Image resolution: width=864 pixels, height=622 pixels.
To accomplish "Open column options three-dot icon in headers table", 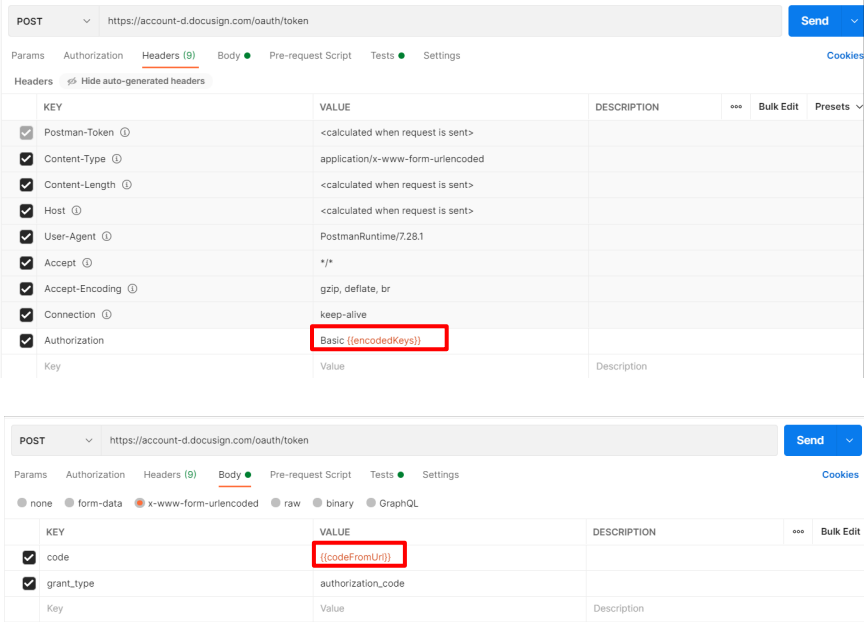I will 736,107.
